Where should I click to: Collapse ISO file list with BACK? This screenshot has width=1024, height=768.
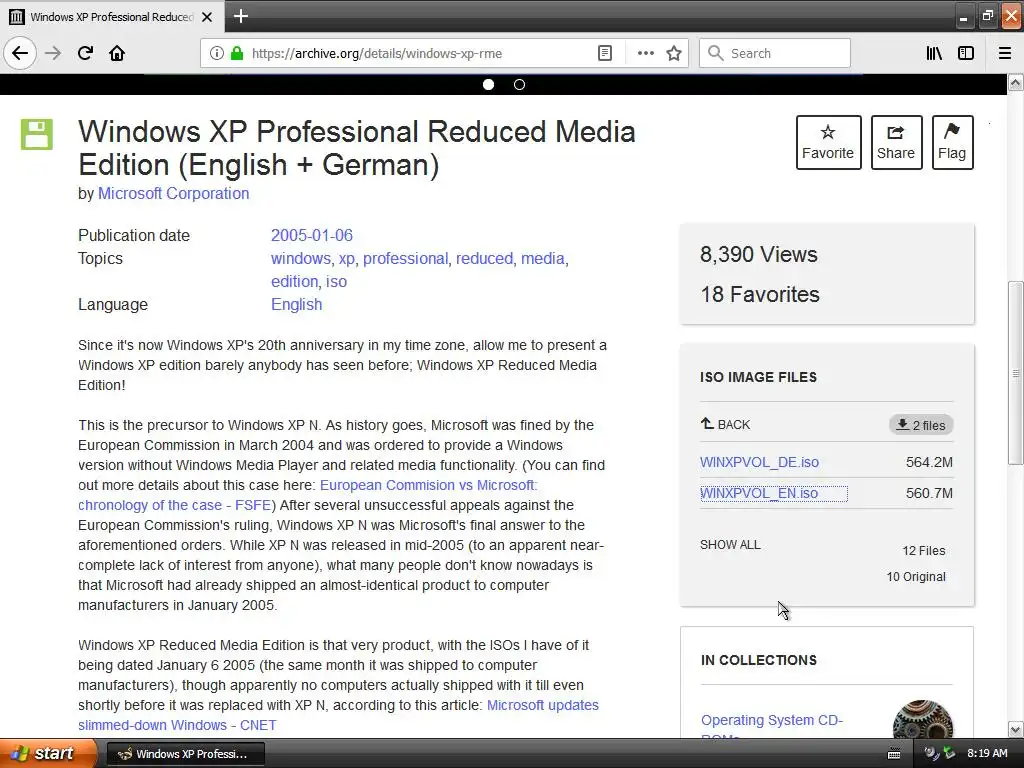pyautogui.click(x=726, y=424)
